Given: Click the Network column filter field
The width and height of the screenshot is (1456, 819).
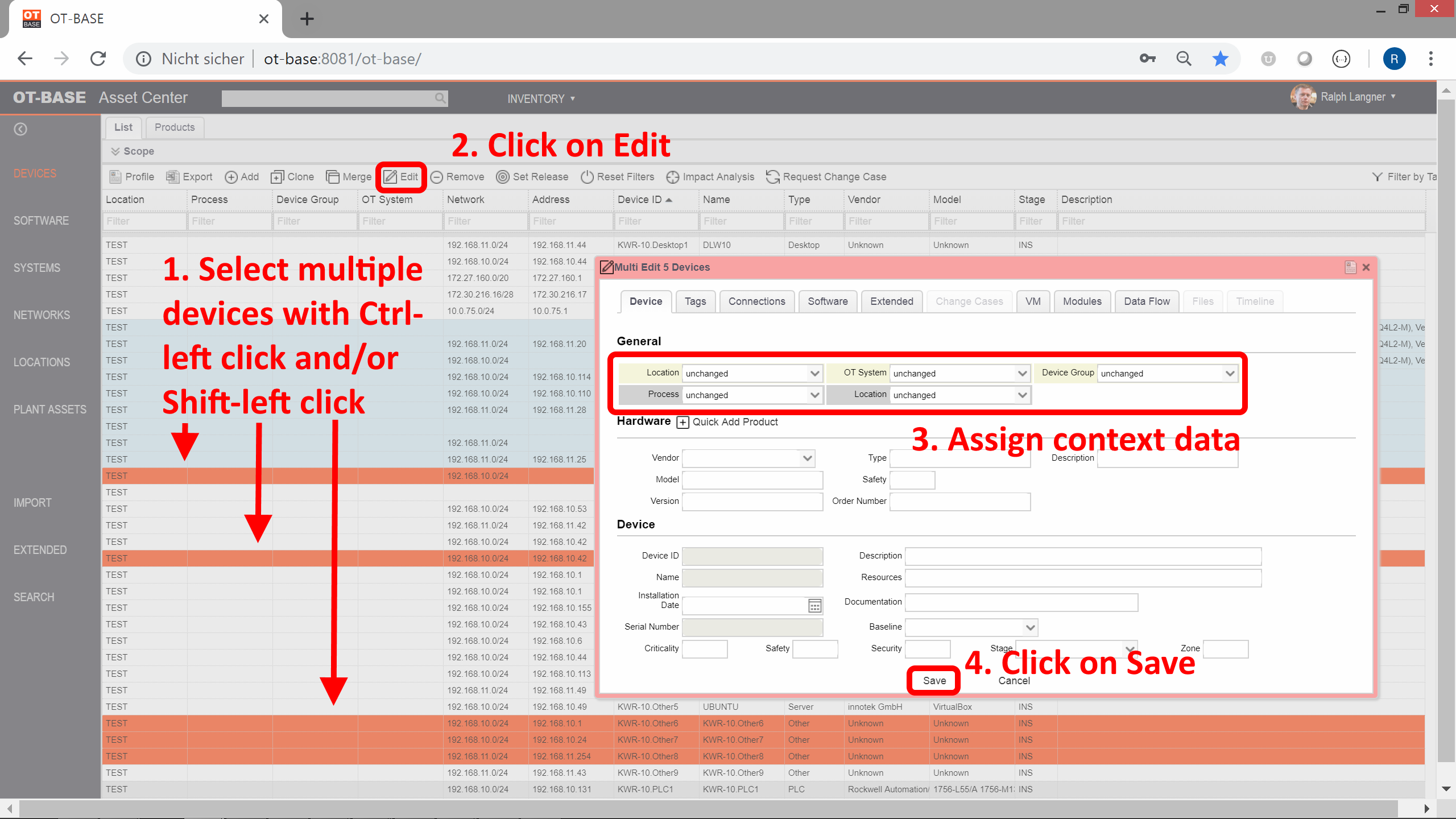Looking at the screenshot, I should click(x=485, y=221).
